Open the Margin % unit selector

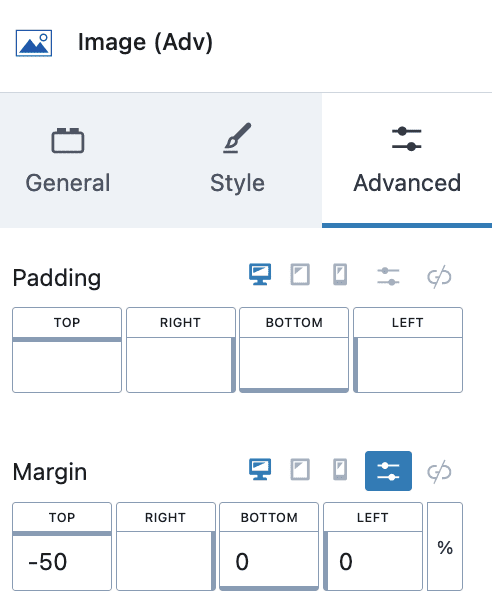coord(445,546)
